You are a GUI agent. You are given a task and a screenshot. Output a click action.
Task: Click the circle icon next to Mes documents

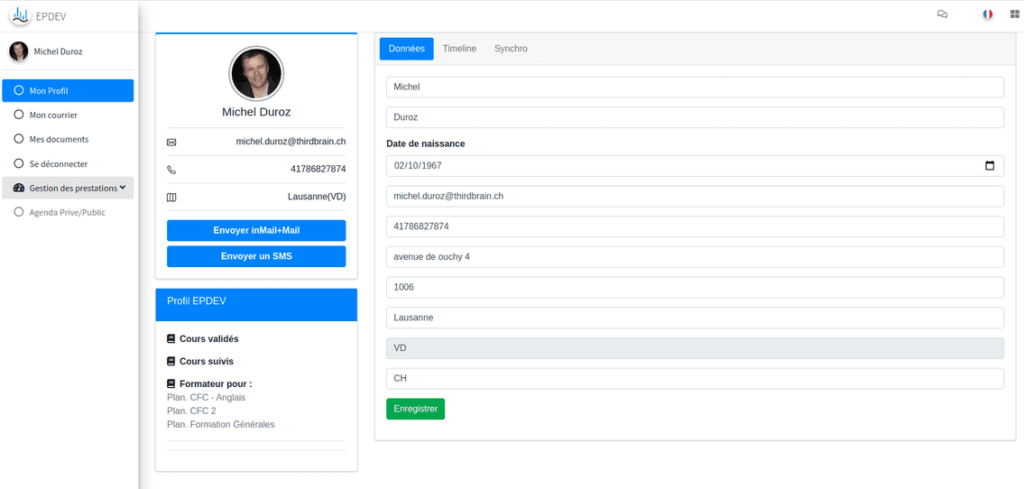[x=19, y=139]
